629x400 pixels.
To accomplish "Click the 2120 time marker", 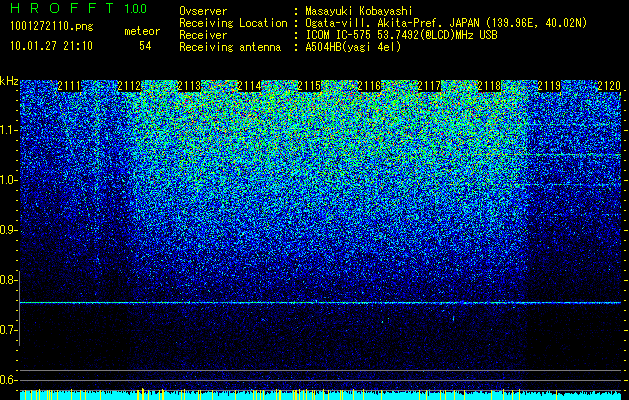I will tap(609, 86).
